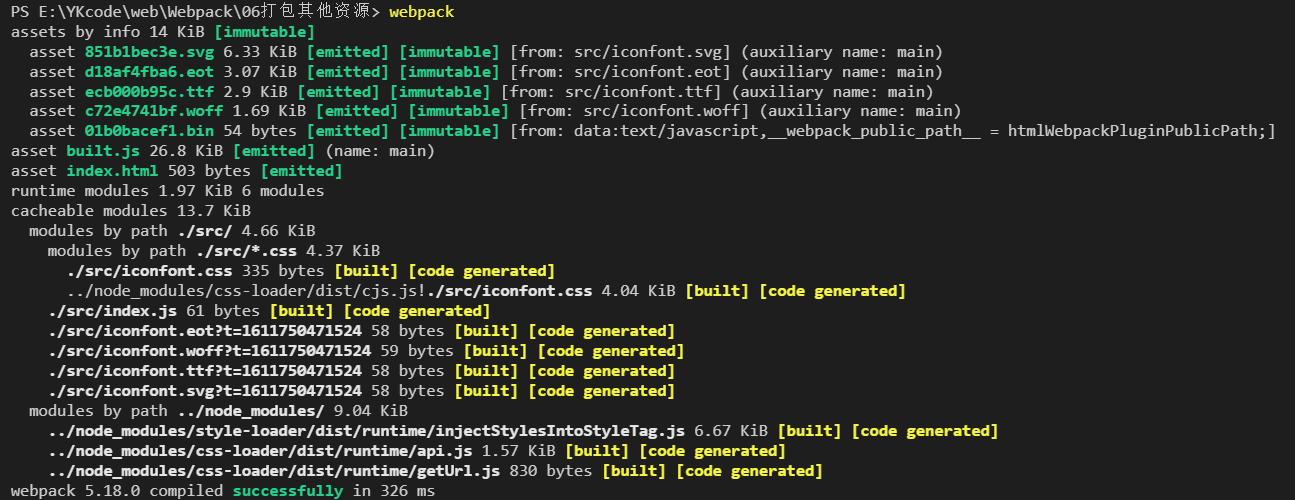Click the '../node_modules/' path with 9.04 KiB
This screenshot has width=1295, height=500.
[251, 411]
